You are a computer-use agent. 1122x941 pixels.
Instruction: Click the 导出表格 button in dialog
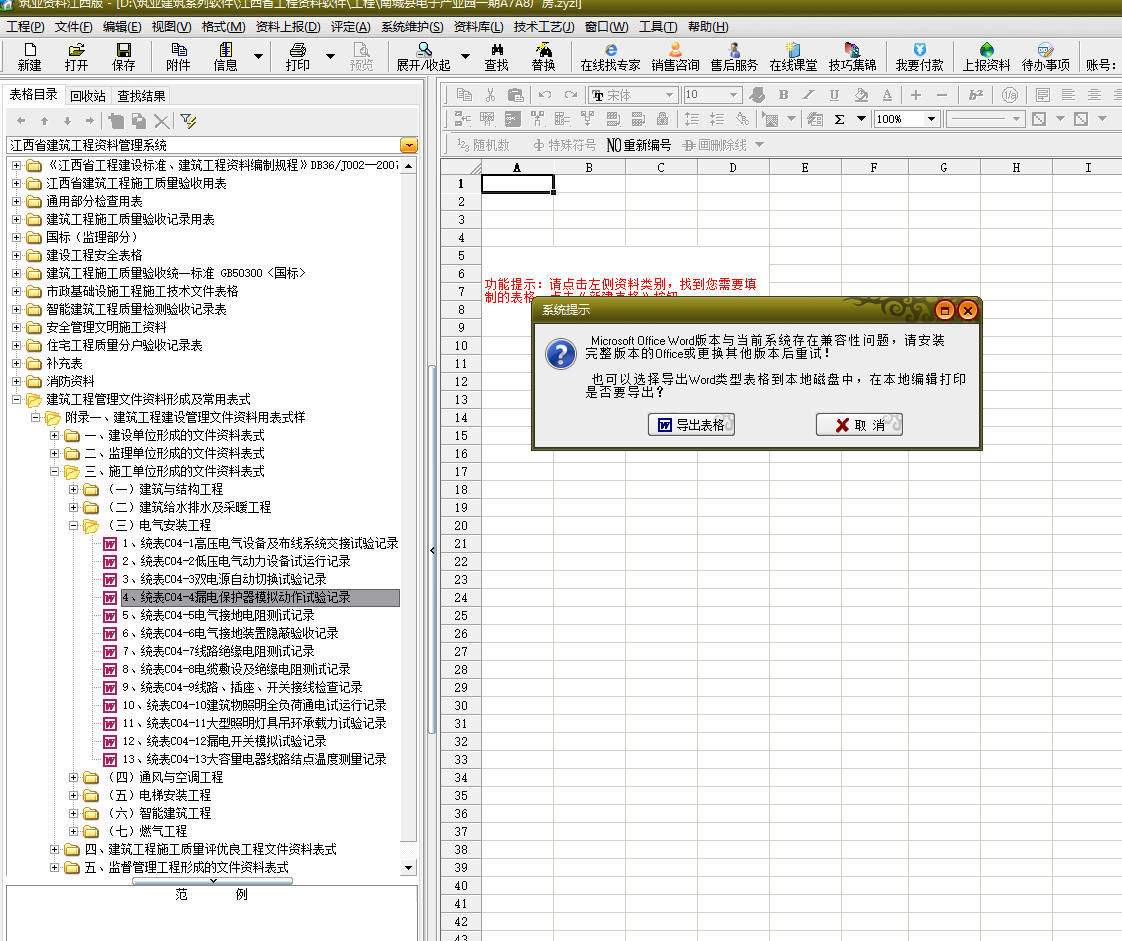[691, 425]
